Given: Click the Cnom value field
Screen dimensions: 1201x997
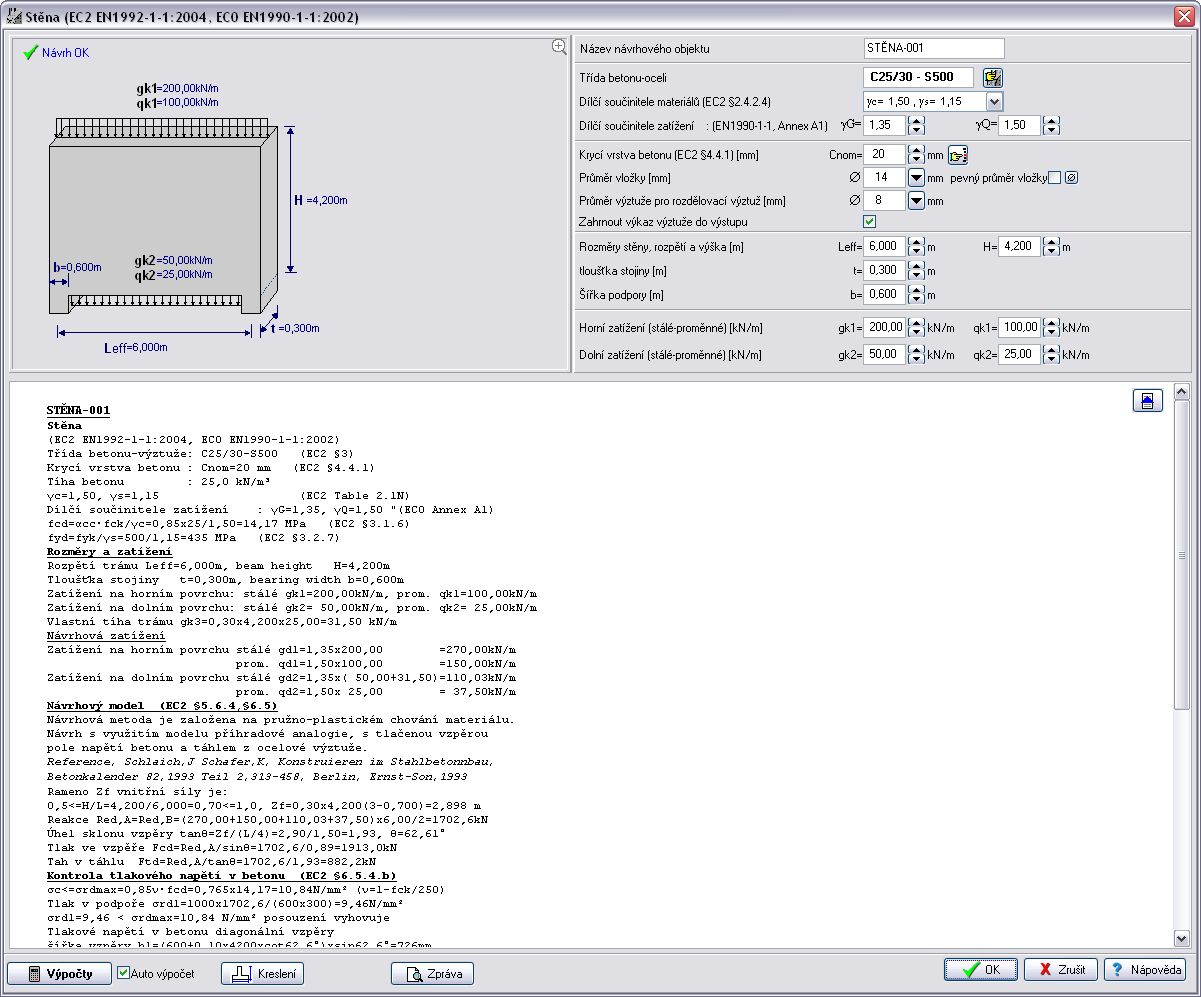Looking at the screenshot, I should 885,154.
